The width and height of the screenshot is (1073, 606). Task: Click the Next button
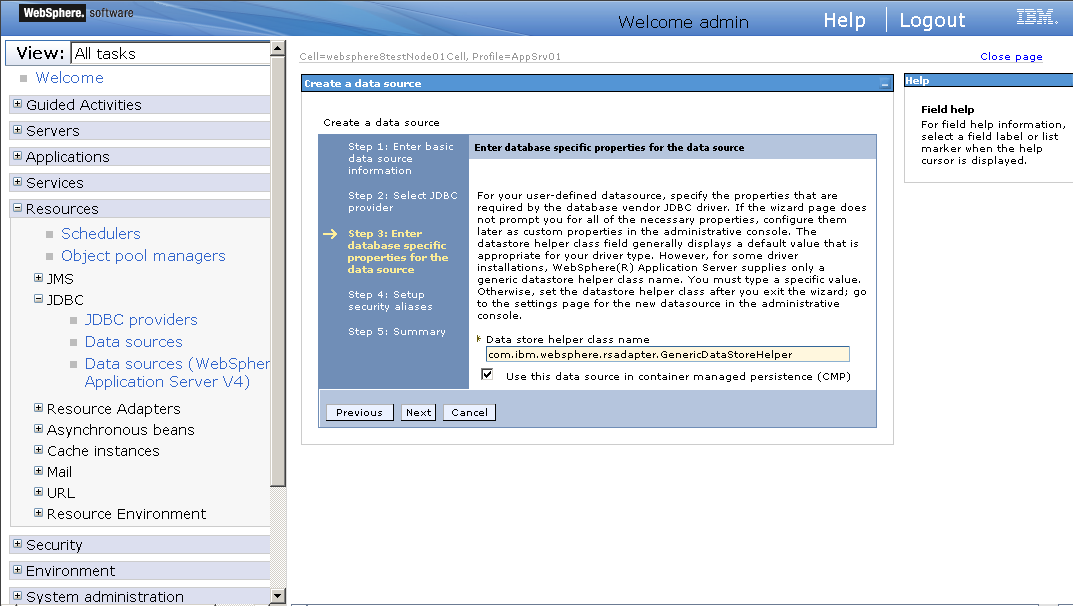418,411
